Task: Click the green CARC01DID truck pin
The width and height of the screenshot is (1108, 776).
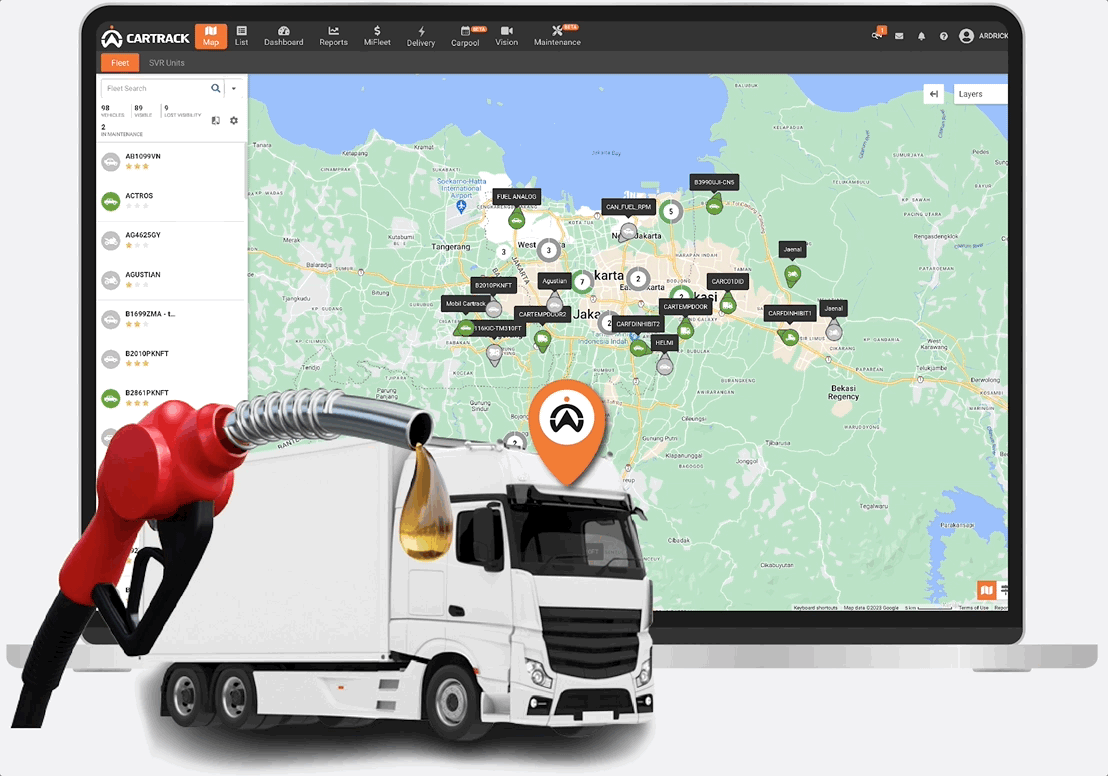Action: [728, 304]
